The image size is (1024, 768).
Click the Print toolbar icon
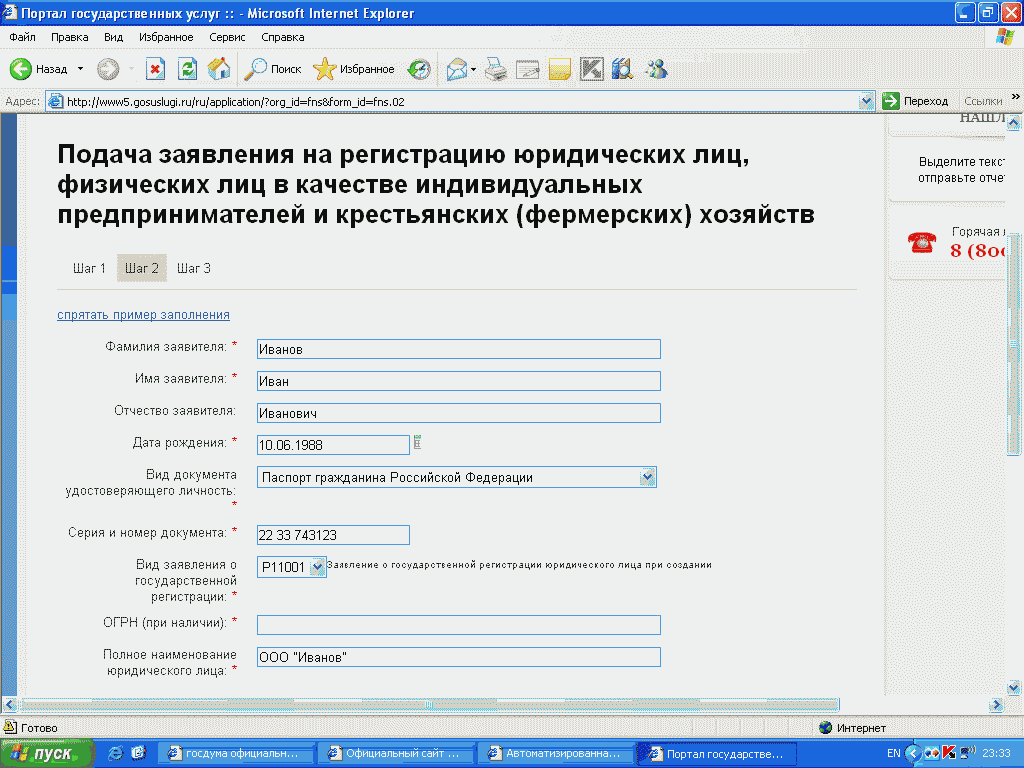(496, 69)
